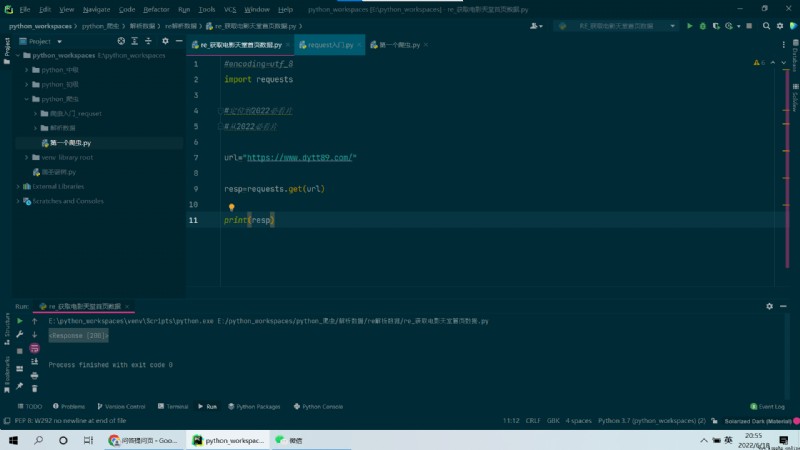Switch to the 第一个爬虫.py editor tab
This screenshot has width=800, height=450.
tap(399, 45)
